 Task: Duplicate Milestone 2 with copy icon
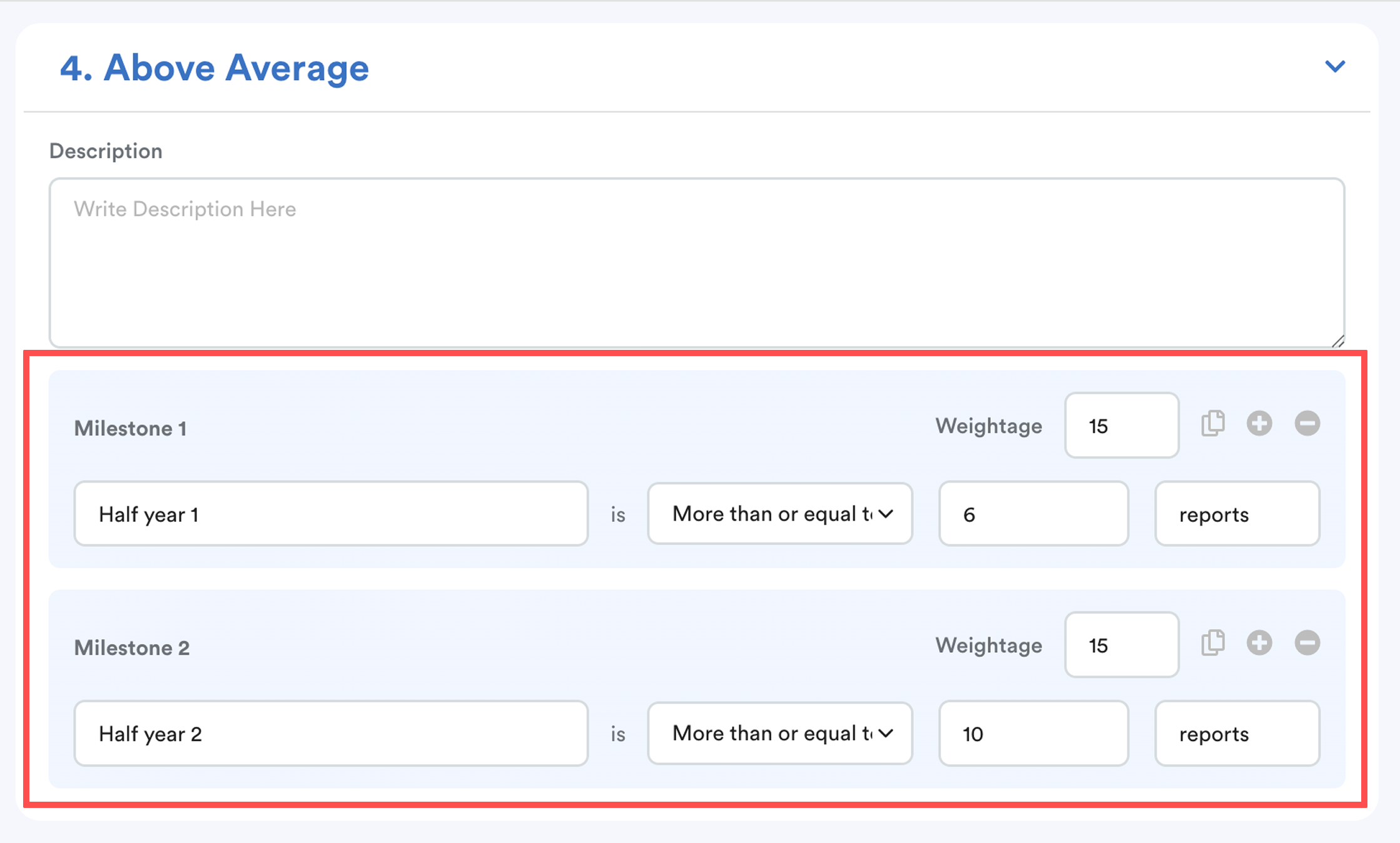coord(1213,643)
